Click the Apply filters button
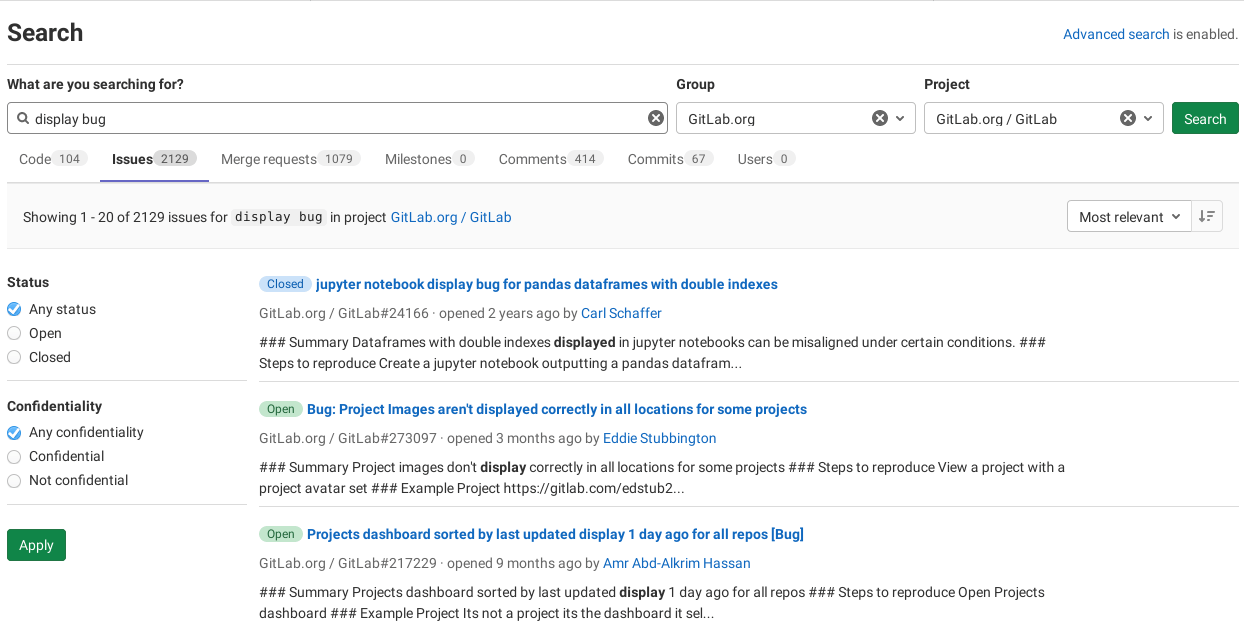 pos(36,545)
